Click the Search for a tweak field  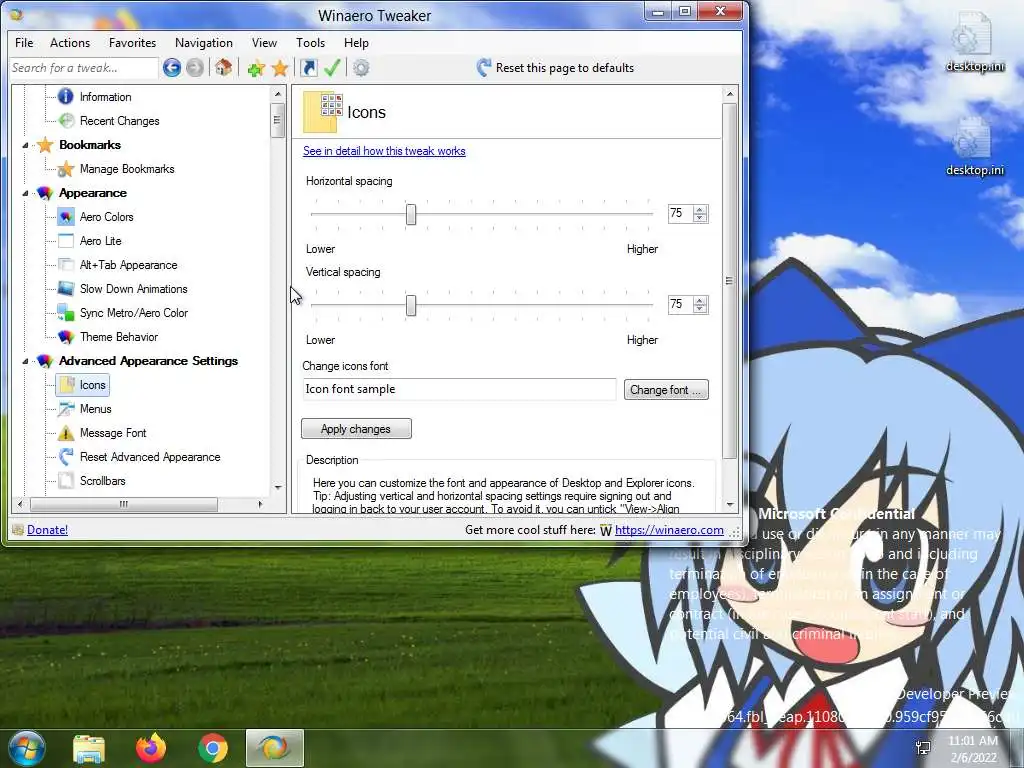(x=84, y=68)
